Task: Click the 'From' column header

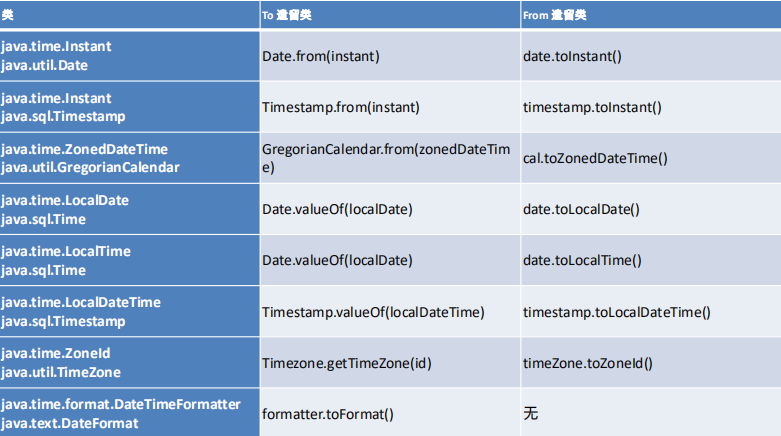Action: [651, 15]
